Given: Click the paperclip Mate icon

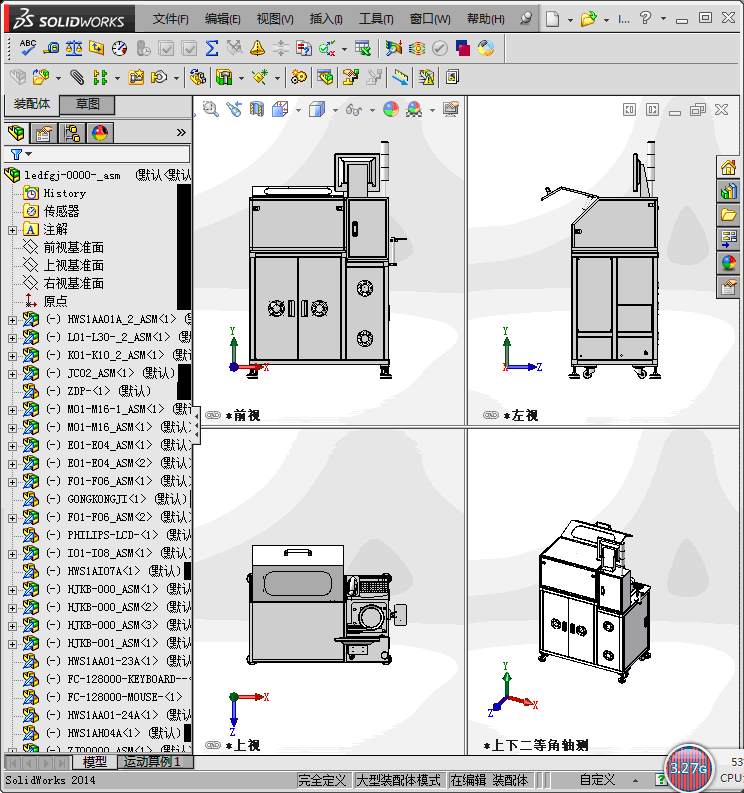Looking at the screenshot, I should pyautogui.click(x=77, y=77).
